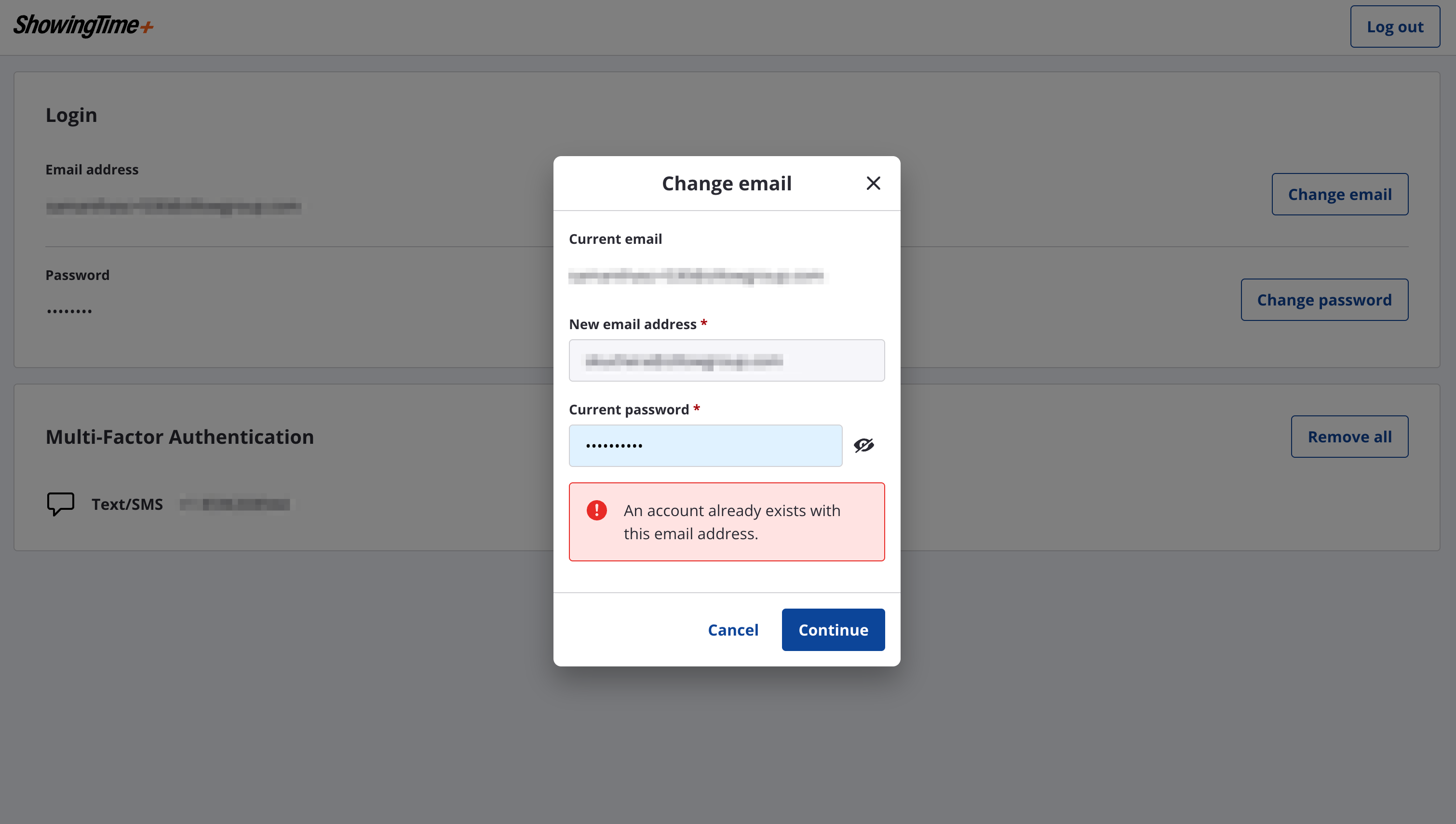Click the Text/SMS label
The image size is (1456, 824).
(127, 504)
